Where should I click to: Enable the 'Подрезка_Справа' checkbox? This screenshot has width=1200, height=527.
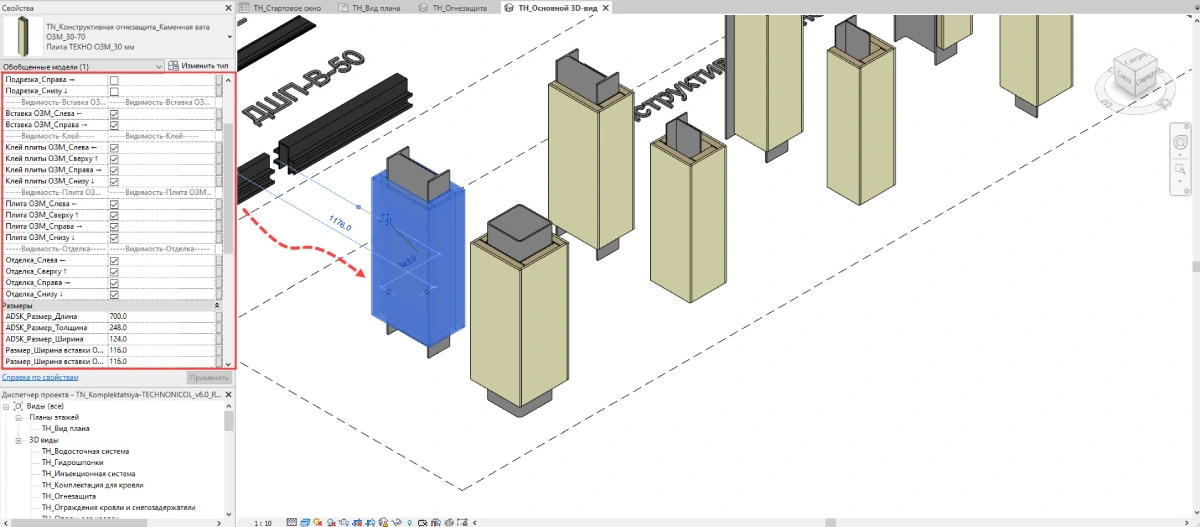[114, 80]
